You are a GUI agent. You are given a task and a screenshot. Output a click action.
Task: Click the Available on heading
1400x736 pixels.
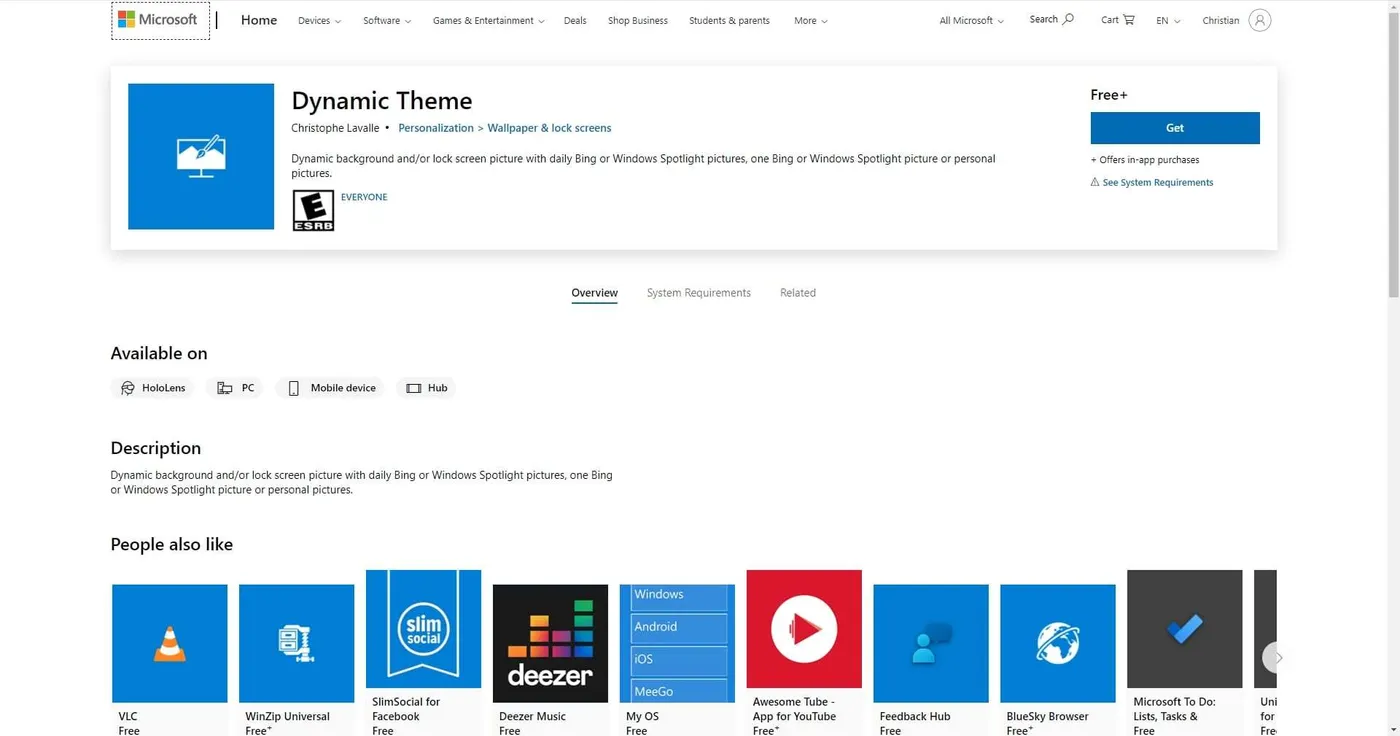pyautogui.click(x=159, y=353)
